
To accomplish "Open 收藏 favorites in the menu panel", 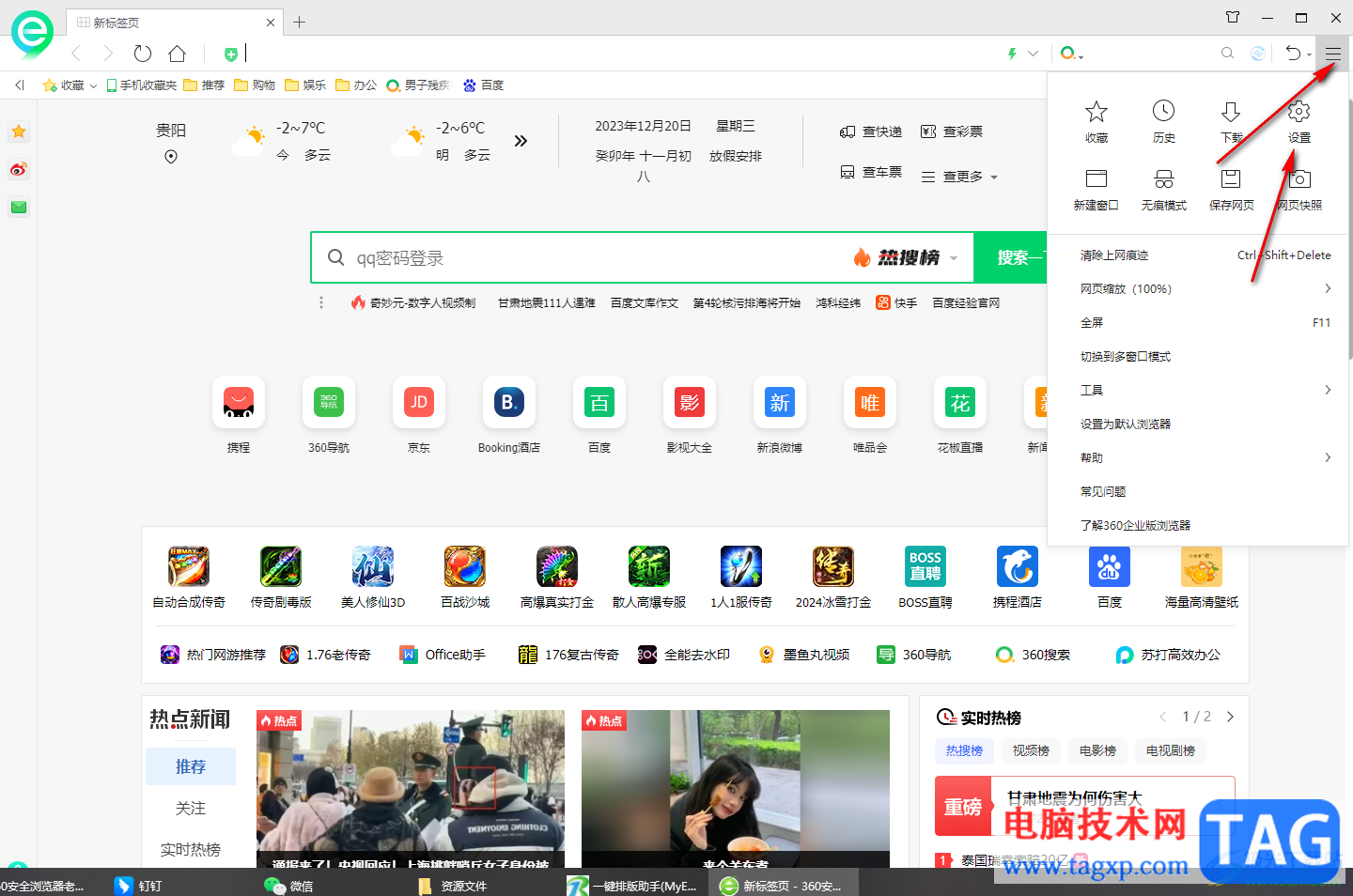I will 1096,122.
